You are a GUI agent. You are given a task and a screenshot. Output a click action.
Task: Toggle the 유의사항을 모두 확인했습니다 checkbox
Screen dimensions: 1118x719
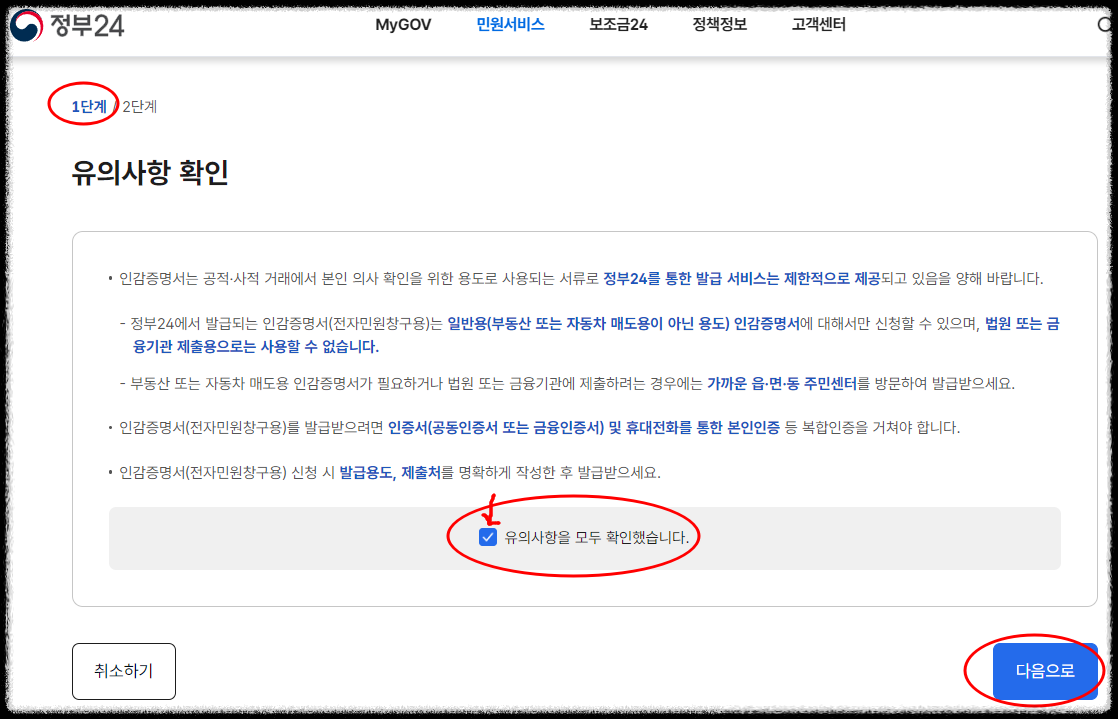coord(488,538)
